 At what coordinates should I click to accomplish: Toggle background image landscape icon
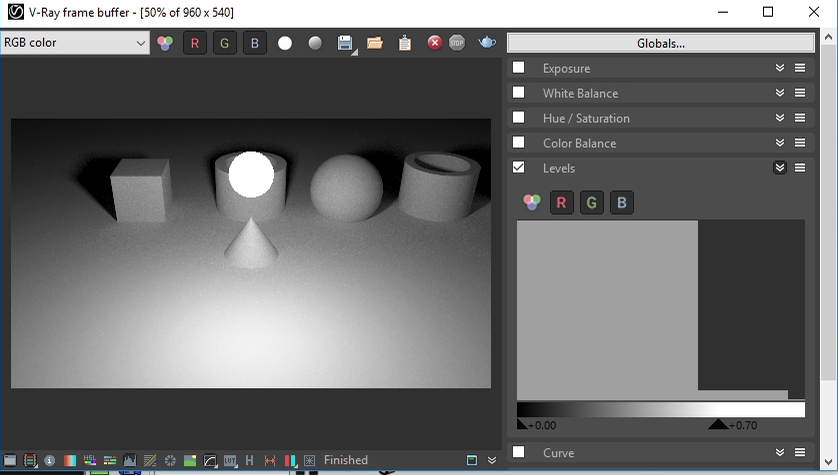190,460
